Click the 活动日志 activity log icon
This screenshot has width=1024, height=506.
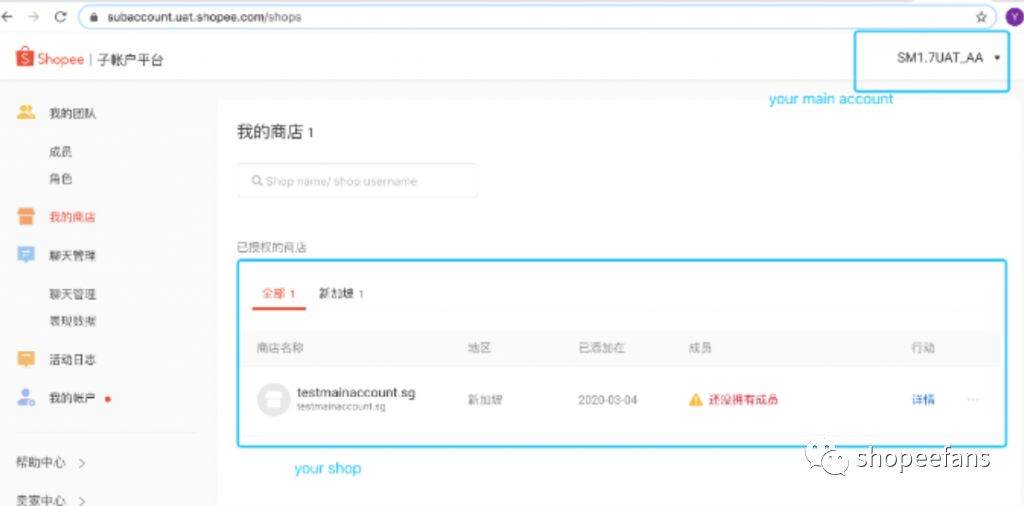click(x=26, y=359)
